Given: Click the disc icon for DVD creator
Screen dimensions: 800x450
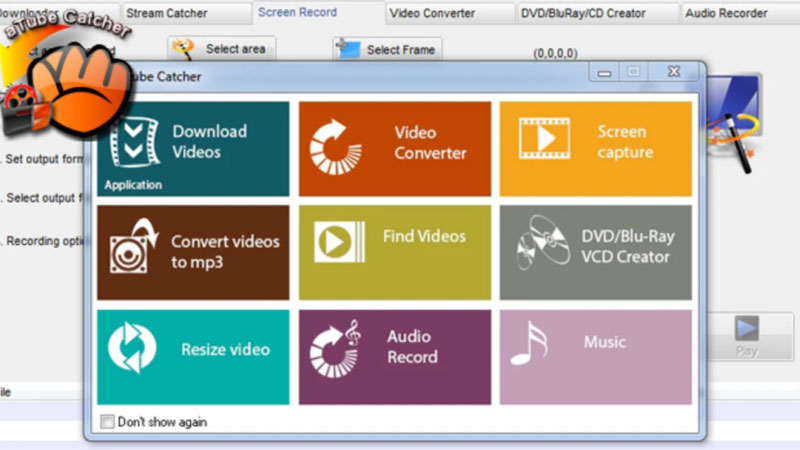Looking at the screenshot, I should click(x=543, y=242).
